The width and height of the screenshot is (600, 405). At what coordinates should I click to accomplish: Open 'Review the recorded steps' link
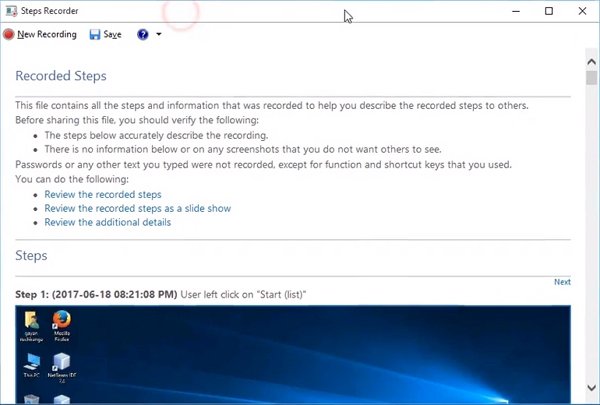click(103, 194)
